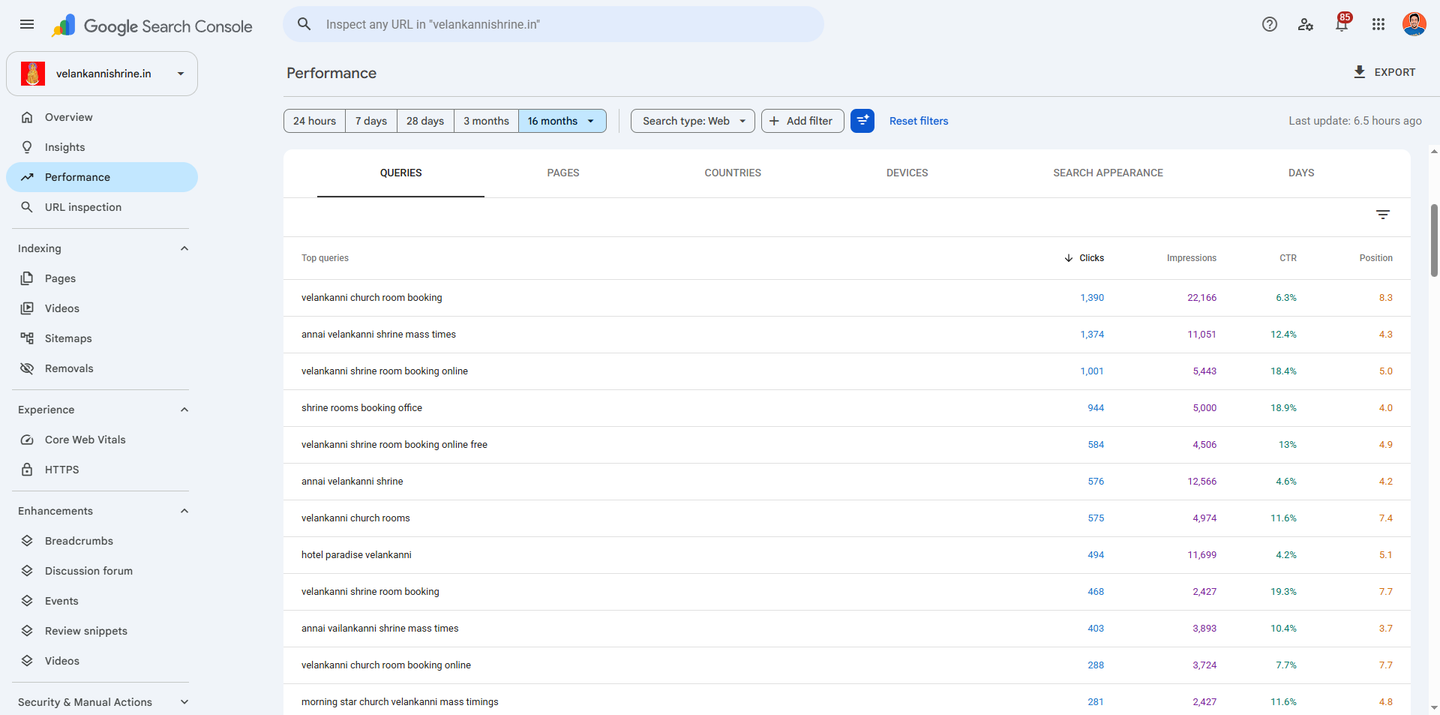Select the 24 hours date range
The width and height of the screenshot is (1440, 715).
(x=315, y=121)
